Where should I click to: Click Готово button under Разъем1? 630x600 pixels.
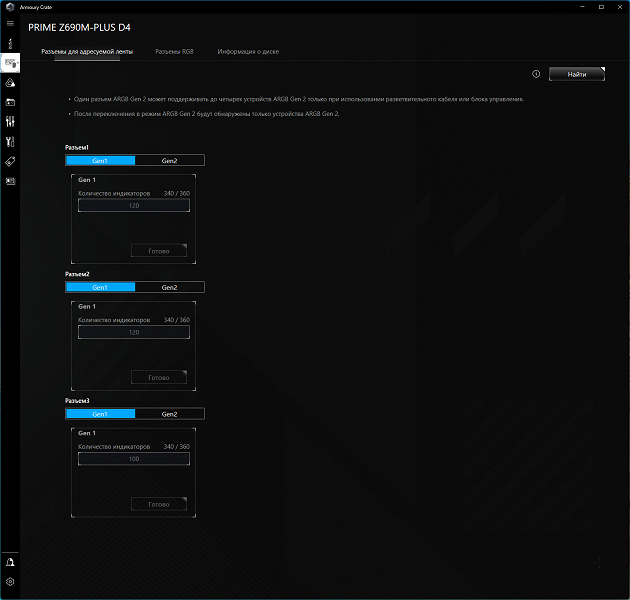click(x=159, y=251)
